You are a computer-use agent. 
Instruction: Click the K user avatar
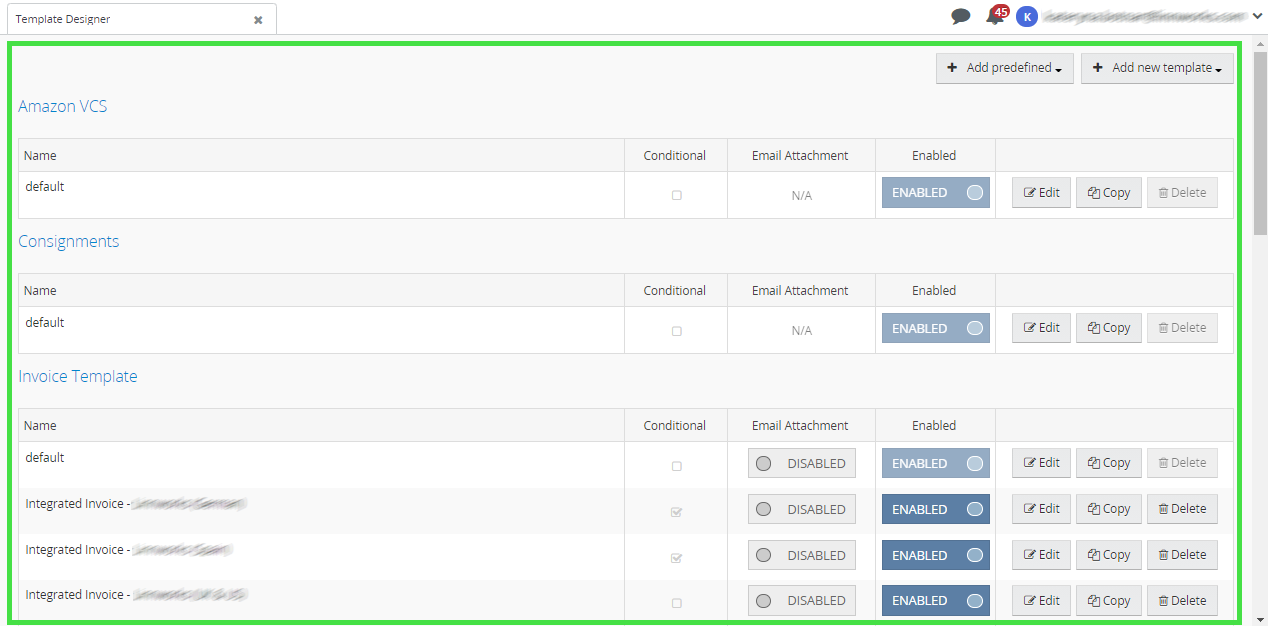[x=1026, y=16]
